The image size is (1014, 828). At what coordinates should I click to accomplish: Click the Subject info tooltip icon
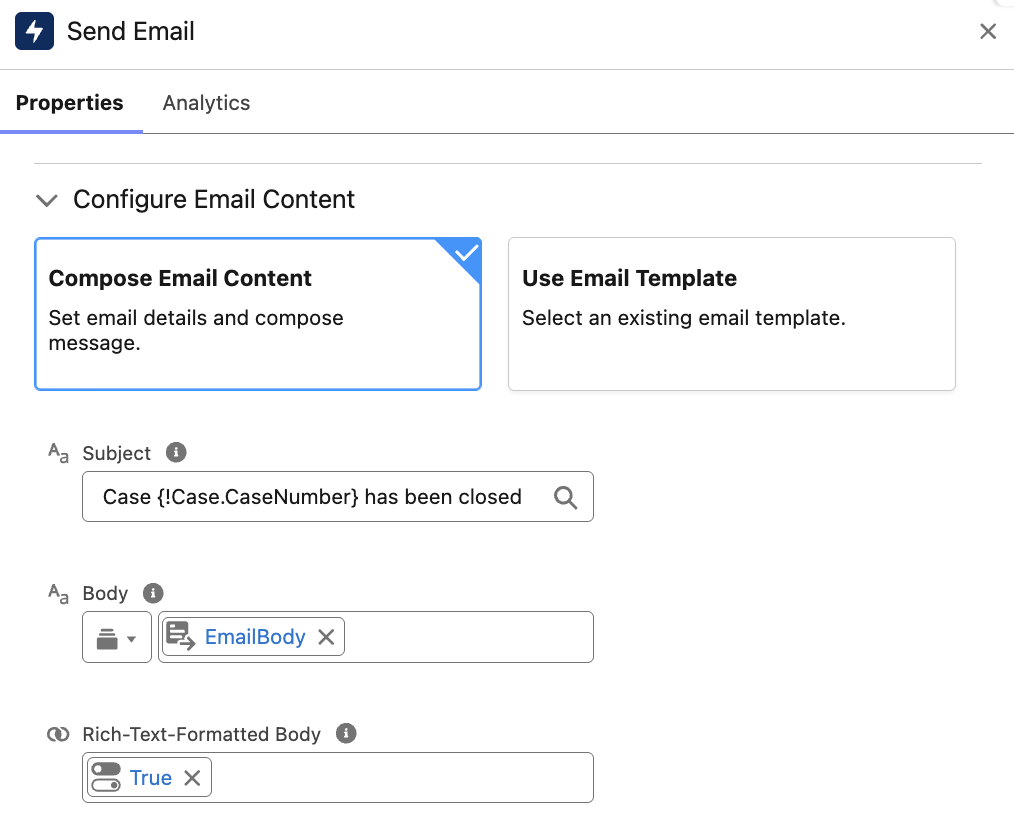[176, 452]
